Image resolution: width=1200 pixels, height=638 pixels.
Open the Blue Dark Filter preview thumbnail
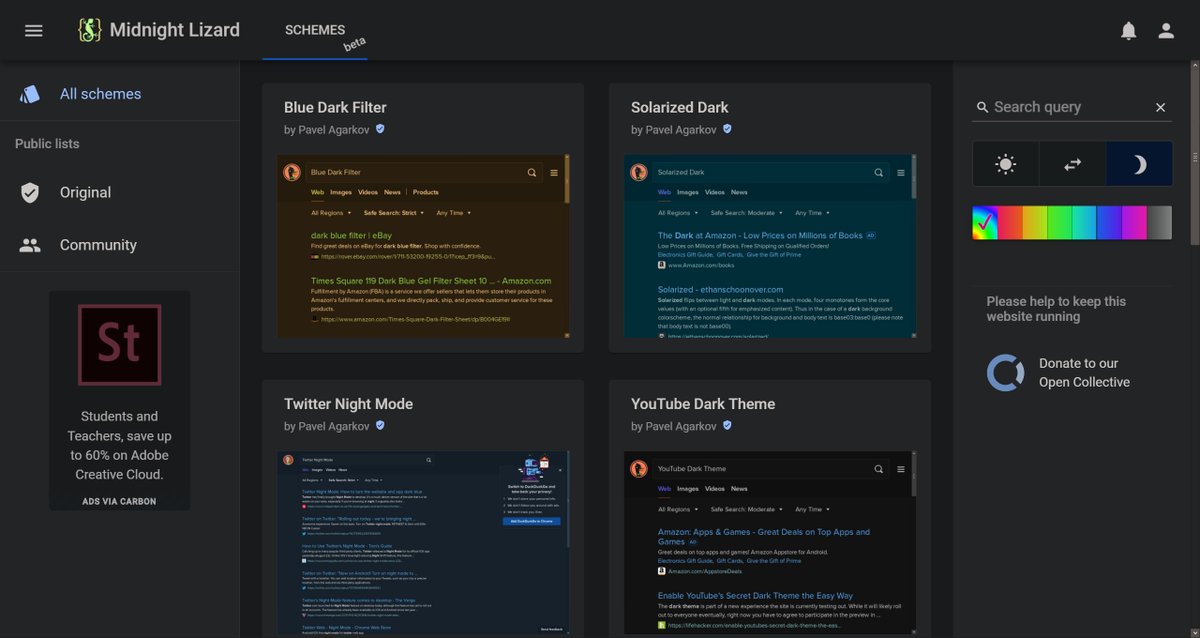click(423, 245)
